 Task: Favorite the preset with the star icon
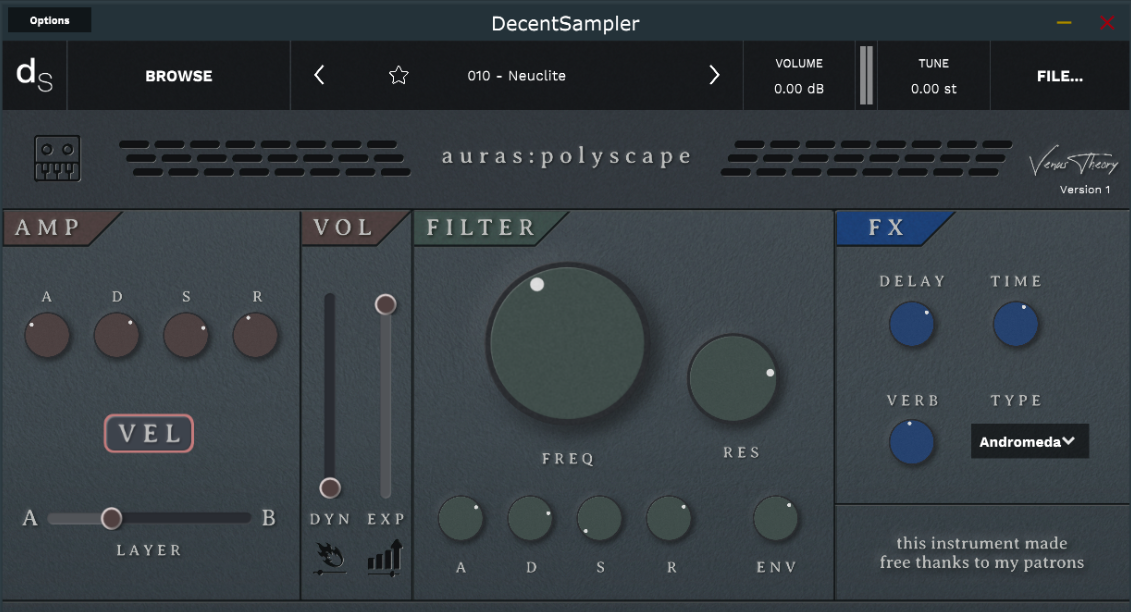coord(399,75)
